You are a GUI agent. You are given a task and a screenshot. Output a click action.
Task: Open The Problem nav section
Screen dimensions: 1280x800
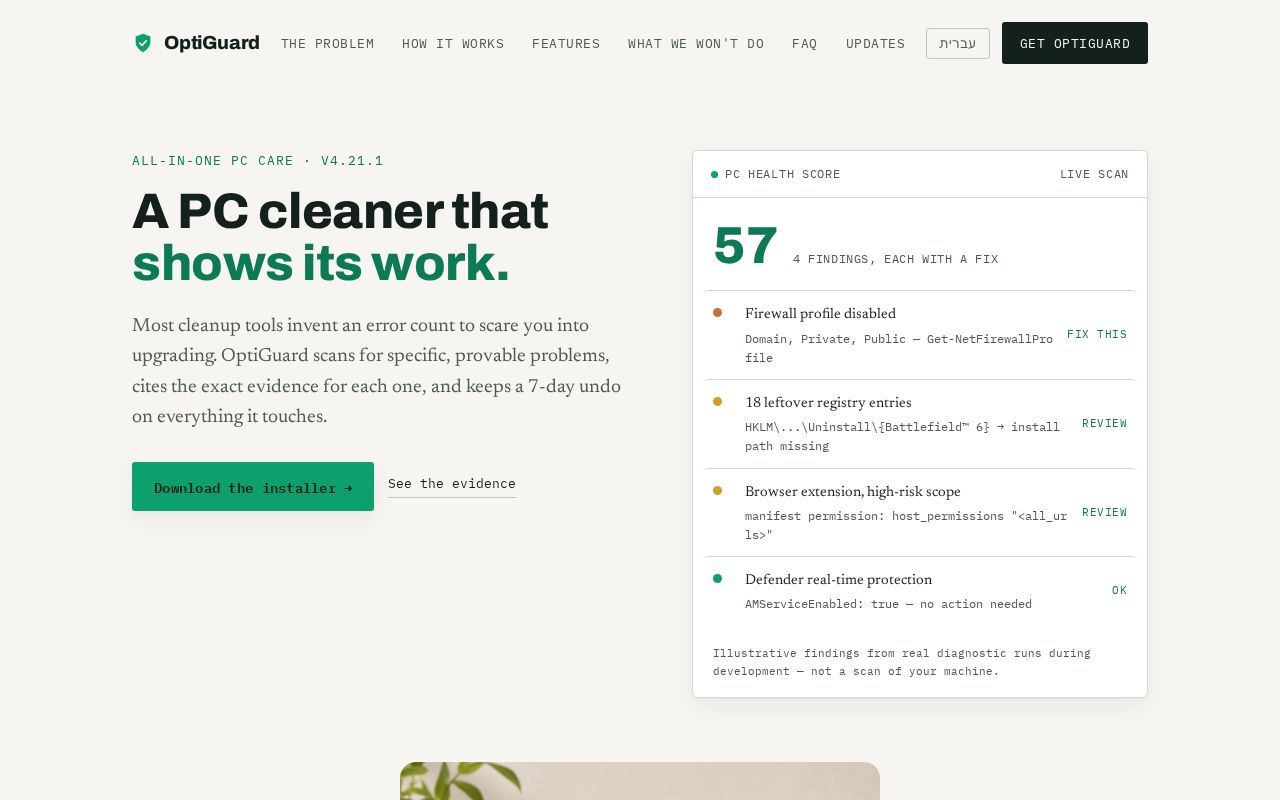[x=327, y=44]
